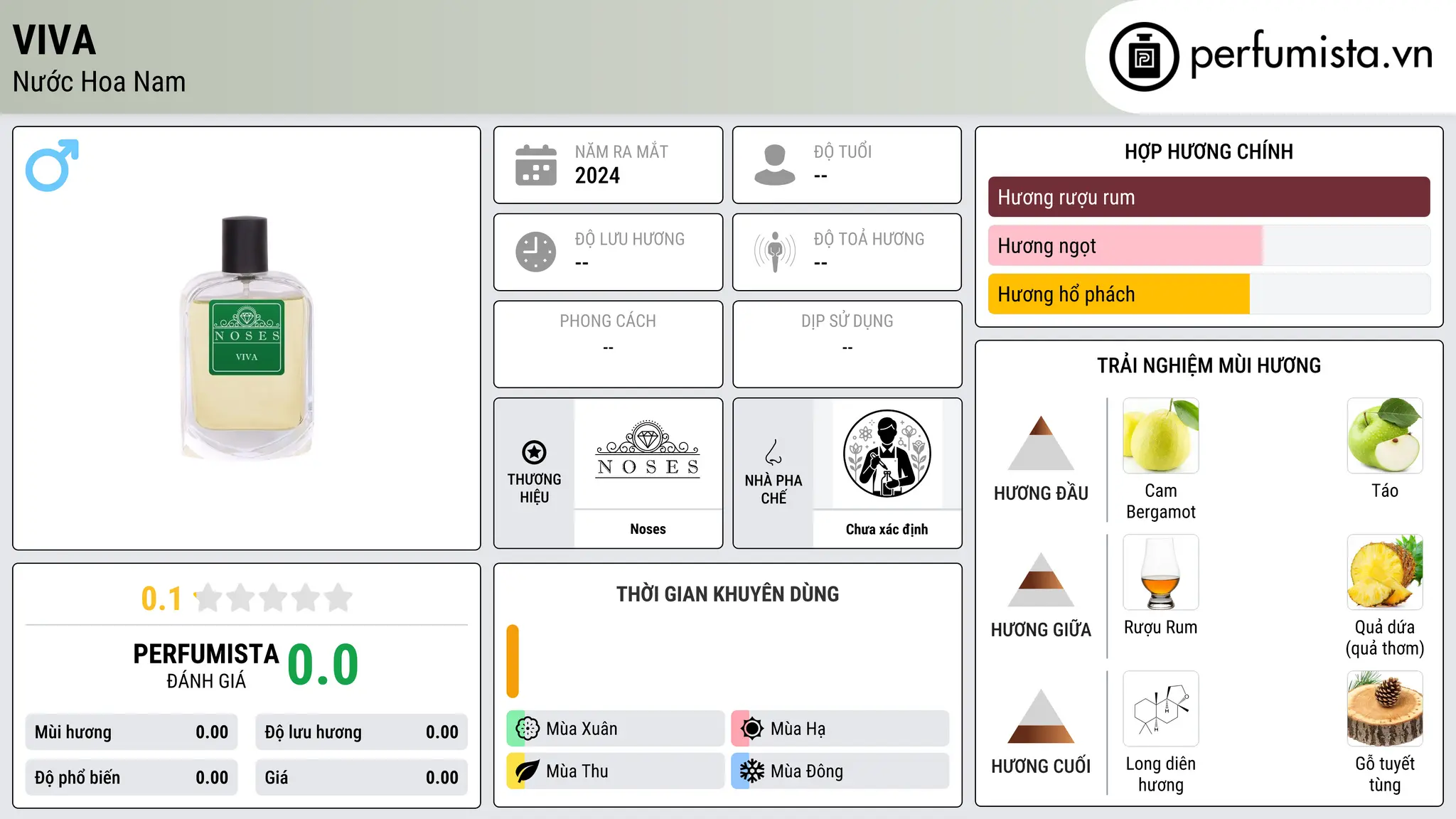Screen dimensions: 1456x819
Task: Click the top notes pyramid icon
Action: (x=1041, y=443)
